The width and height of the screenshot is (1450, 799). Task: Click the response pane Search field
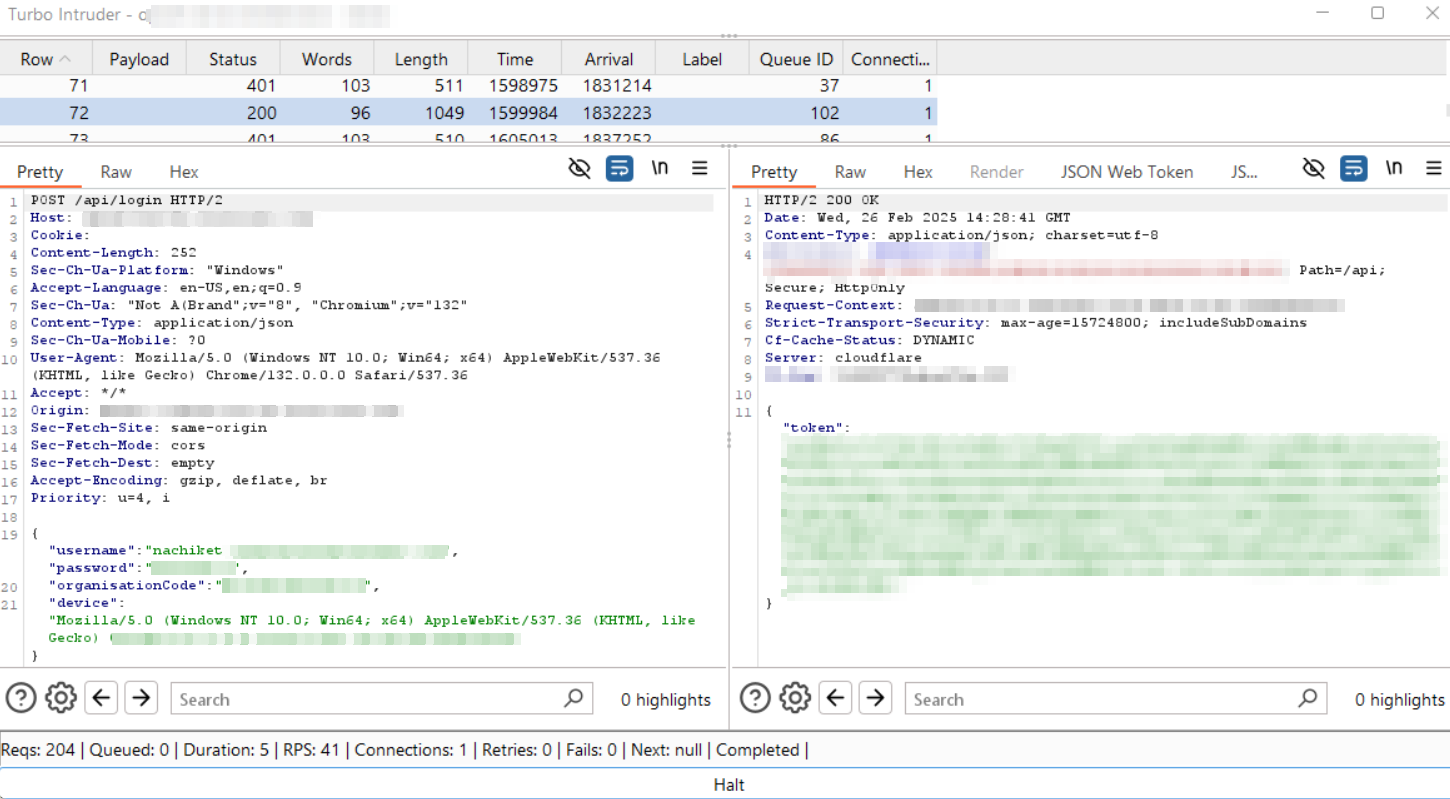[x=1115, y=699]
